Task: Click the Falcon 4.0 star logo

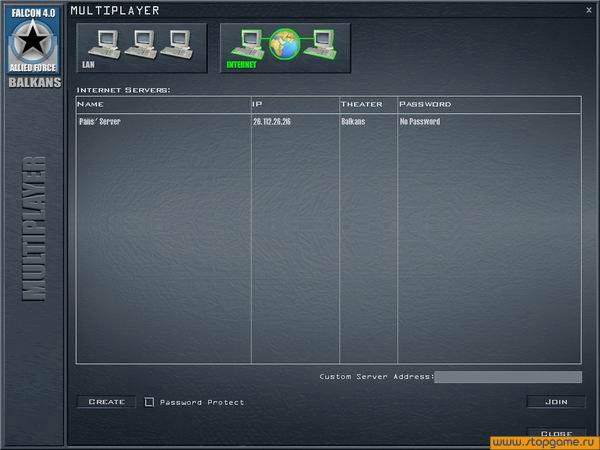Action: [31, 38]
